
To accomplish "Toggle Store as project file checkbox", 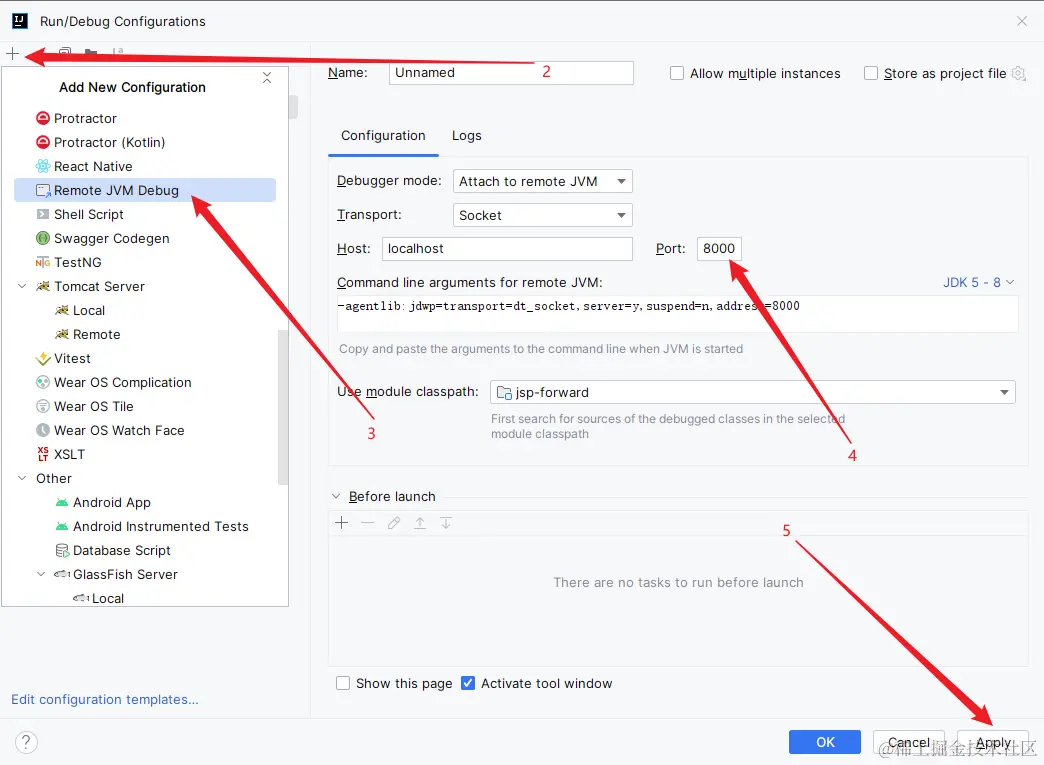I will click(870, 73).
